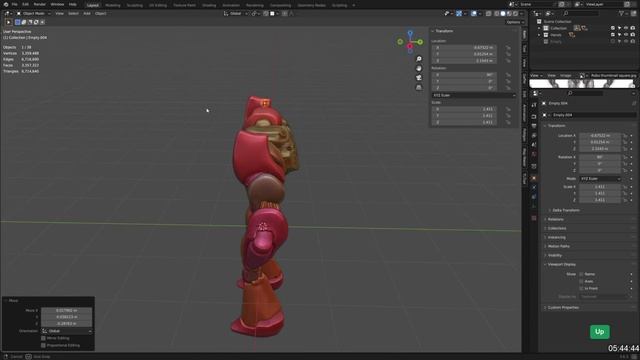The height and width of the screenshot is (360, 640).
Task: Switch to the Sculpting workspace tab
Action: click(x=134, y=5)
